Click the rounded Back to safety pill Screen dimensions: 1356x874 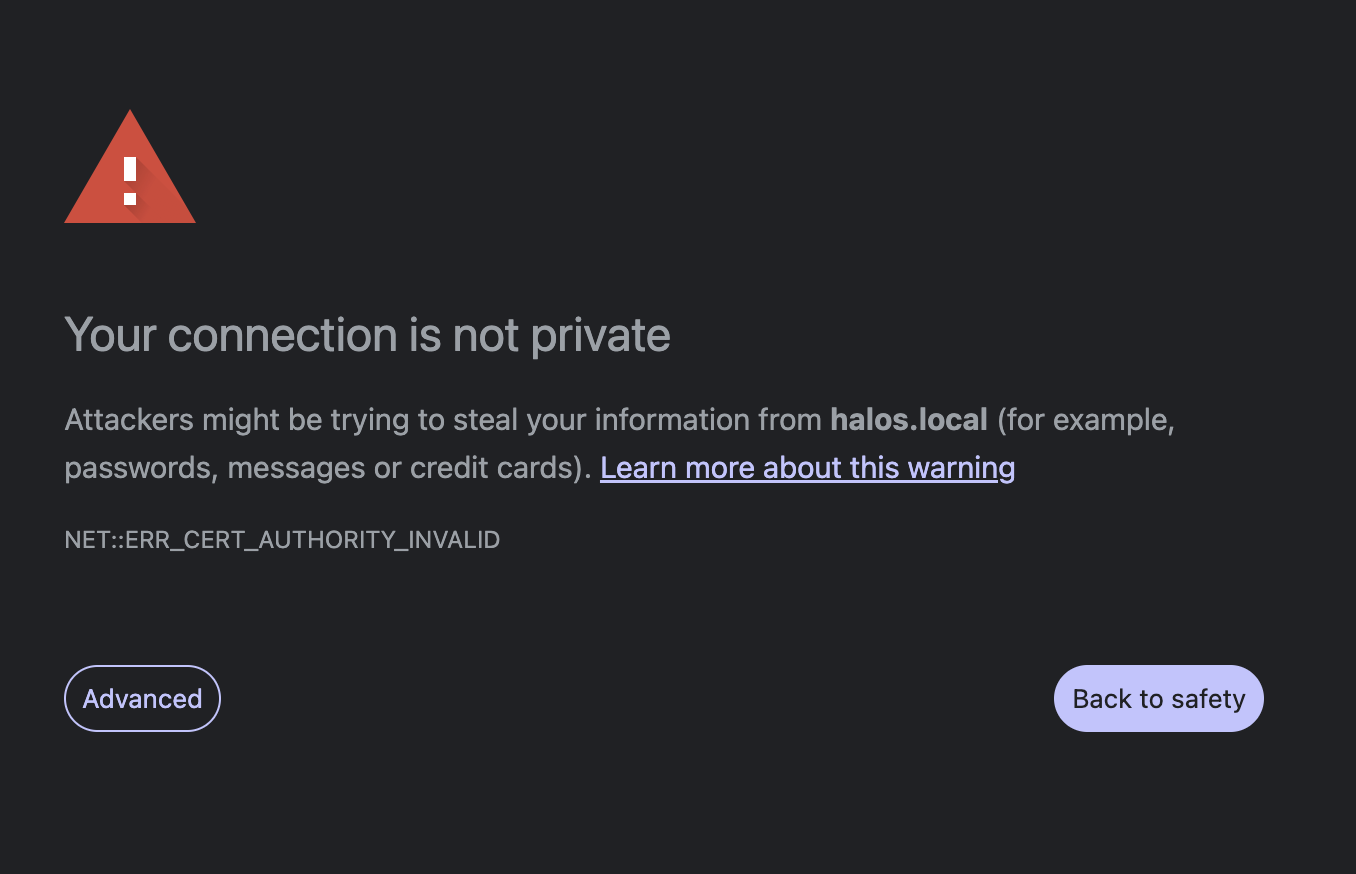tap(1158, 698)
